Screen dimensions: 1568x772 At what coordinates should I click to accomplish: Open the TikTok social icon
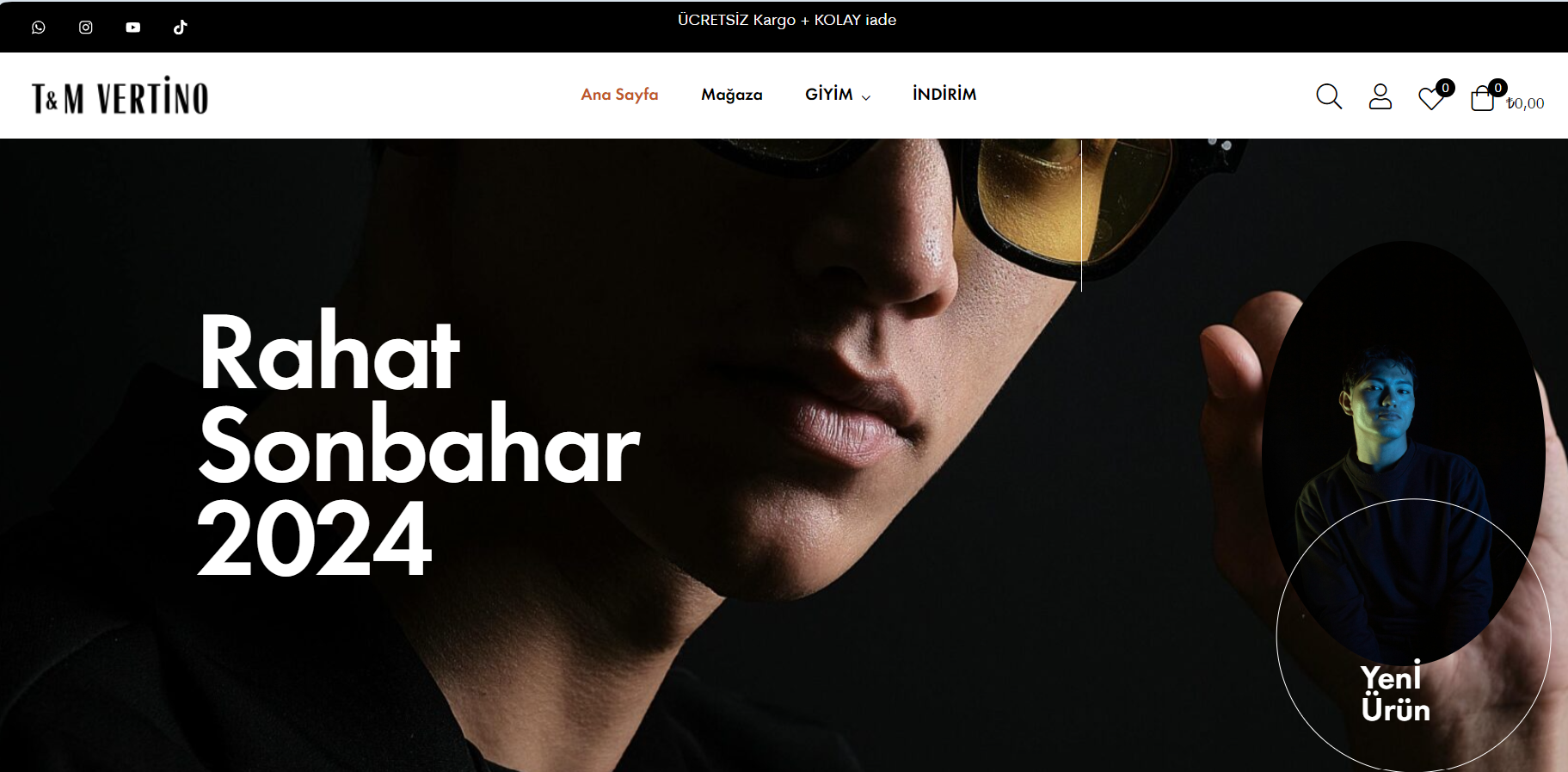pos(180,28)
